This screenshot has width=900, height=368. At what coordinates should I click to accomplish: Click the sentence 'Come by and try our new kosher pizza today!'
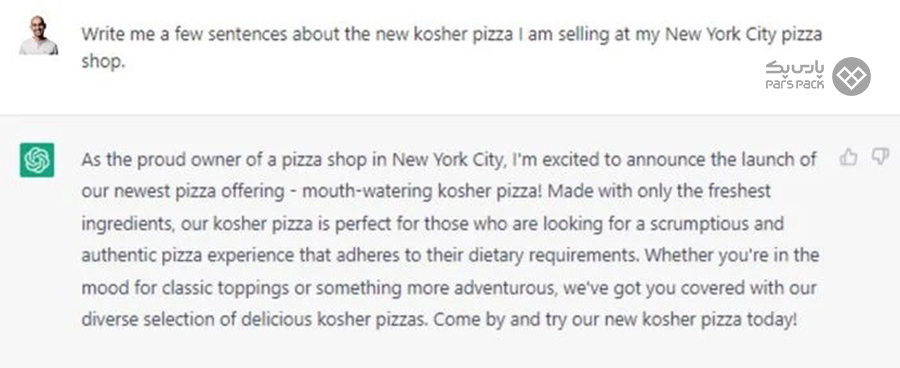615,319
